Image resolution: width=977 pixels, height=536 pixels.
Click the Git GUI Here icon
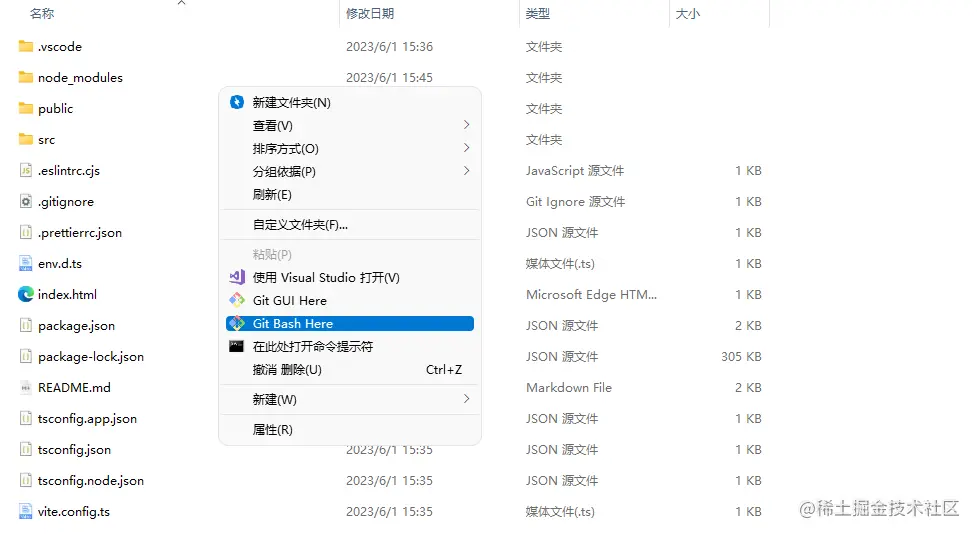pyautogui.click(x=237, y=300)
